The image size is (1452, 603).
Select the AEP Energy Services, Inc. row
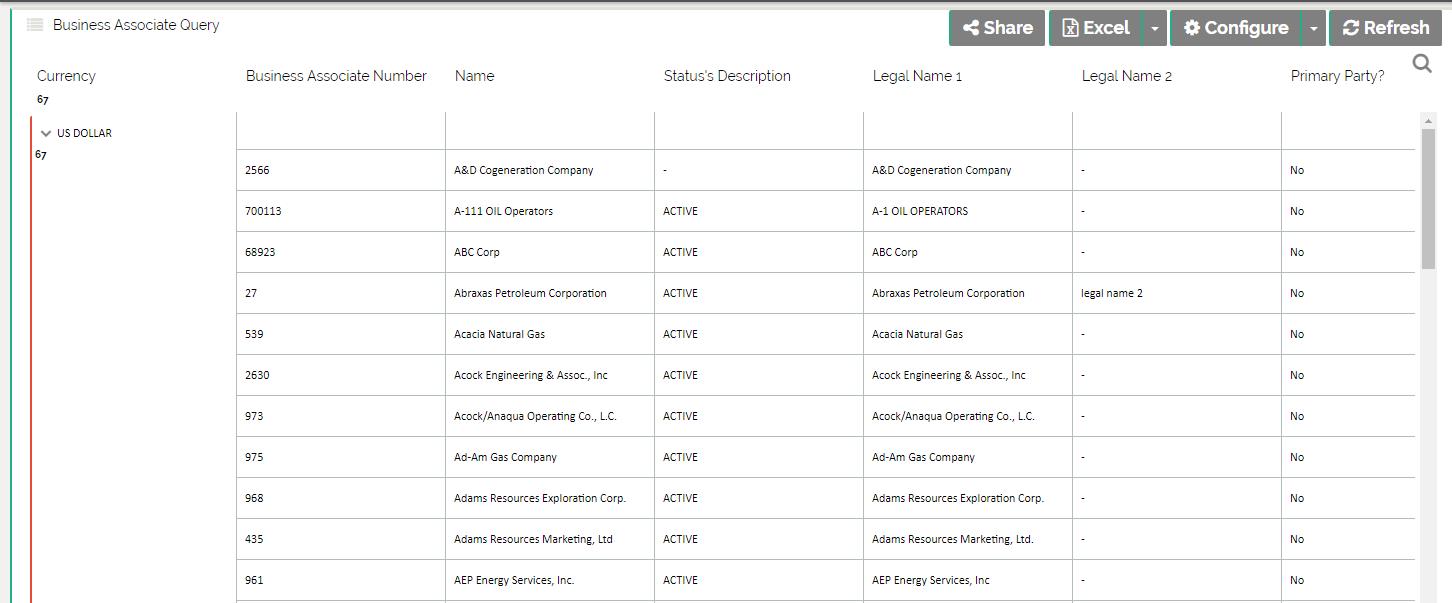click(x=514, y=580)
